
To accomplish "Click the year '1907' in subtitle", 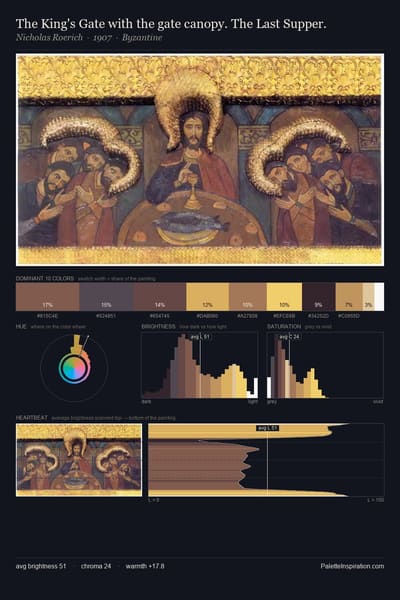I will (x=102, y=38).
